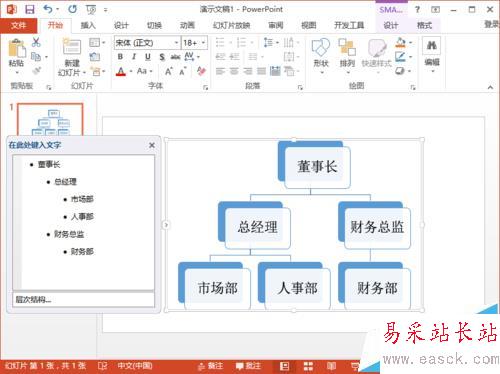The width and height of the screenshot is (500, 374).
Task: Expand the font size dropdown
Action: pyautogui.click(x=203, y=43)
